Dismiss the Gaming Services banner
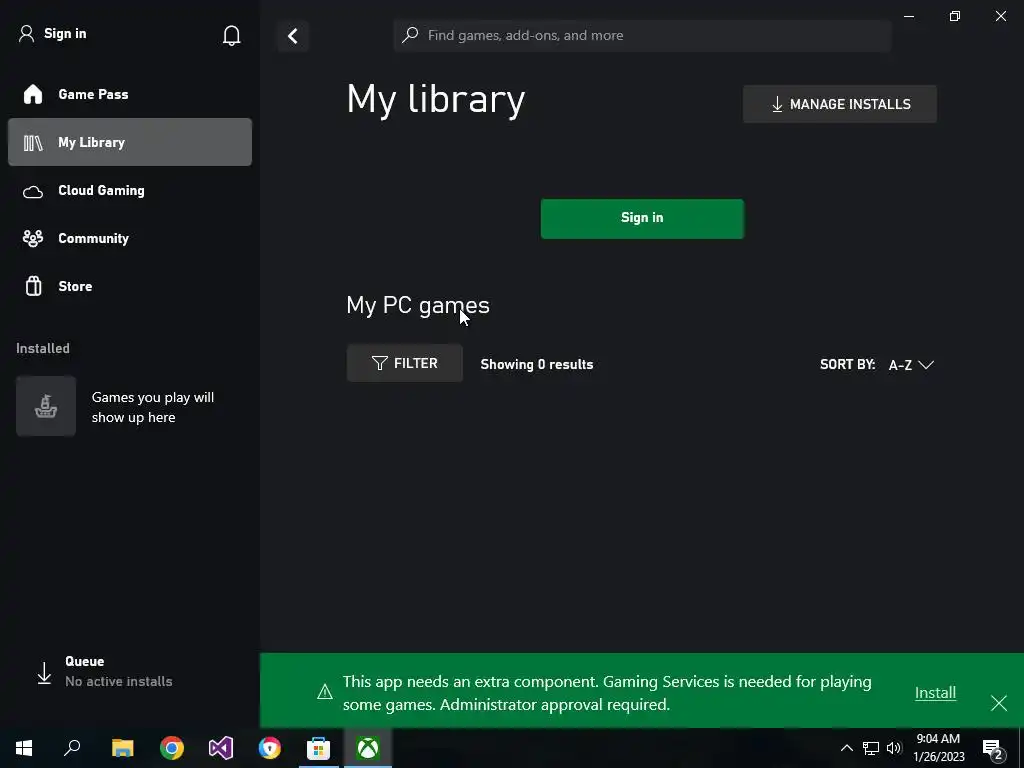 pyautogui.click(x=999, y=703)
